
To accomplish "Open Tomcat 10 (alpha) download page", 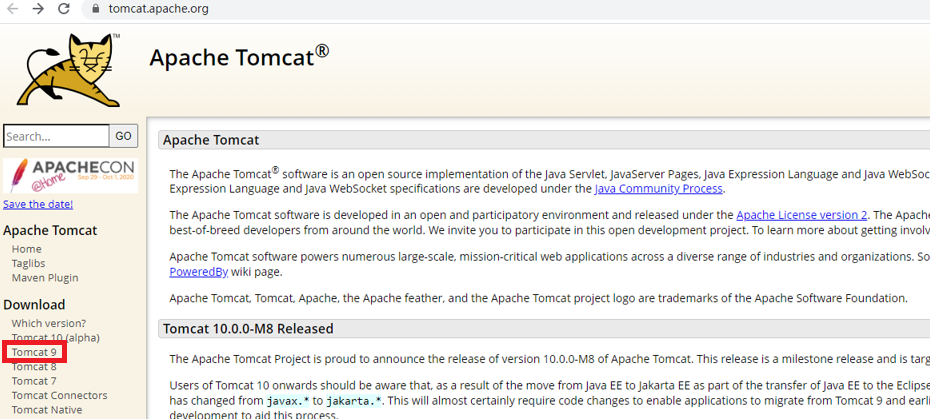I will [x=56, y=338].
